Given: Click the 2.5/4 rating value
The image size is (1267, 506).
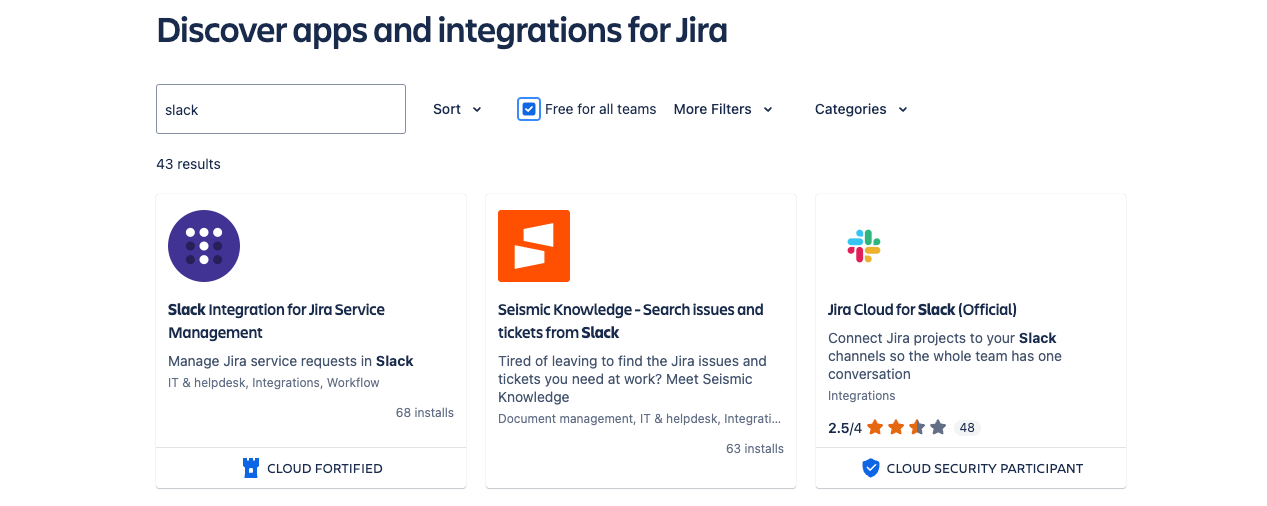Looking at the screenshot, I should point(845,428).
